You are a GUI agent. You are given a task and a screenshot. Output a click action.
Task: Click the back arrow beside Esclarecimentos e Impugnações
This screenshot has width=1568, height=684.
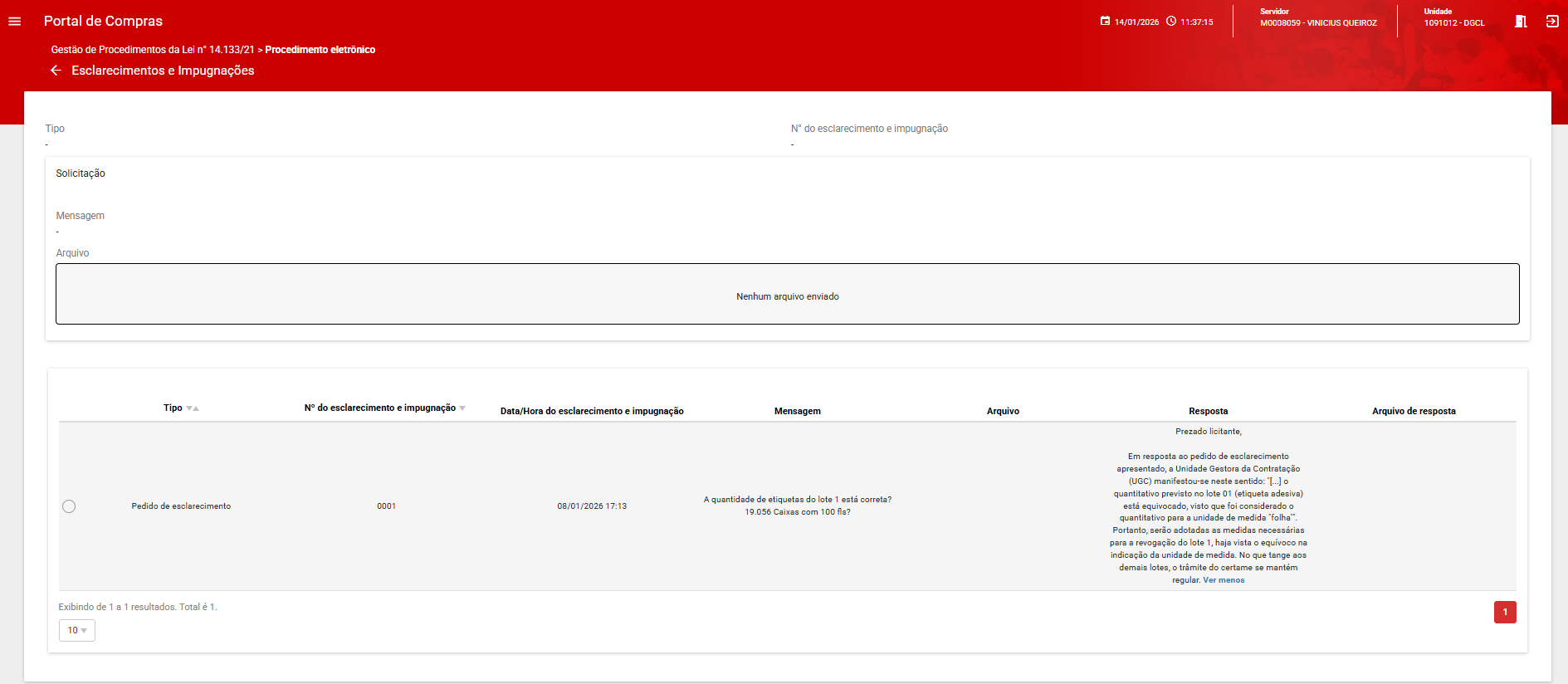point(56,71)
